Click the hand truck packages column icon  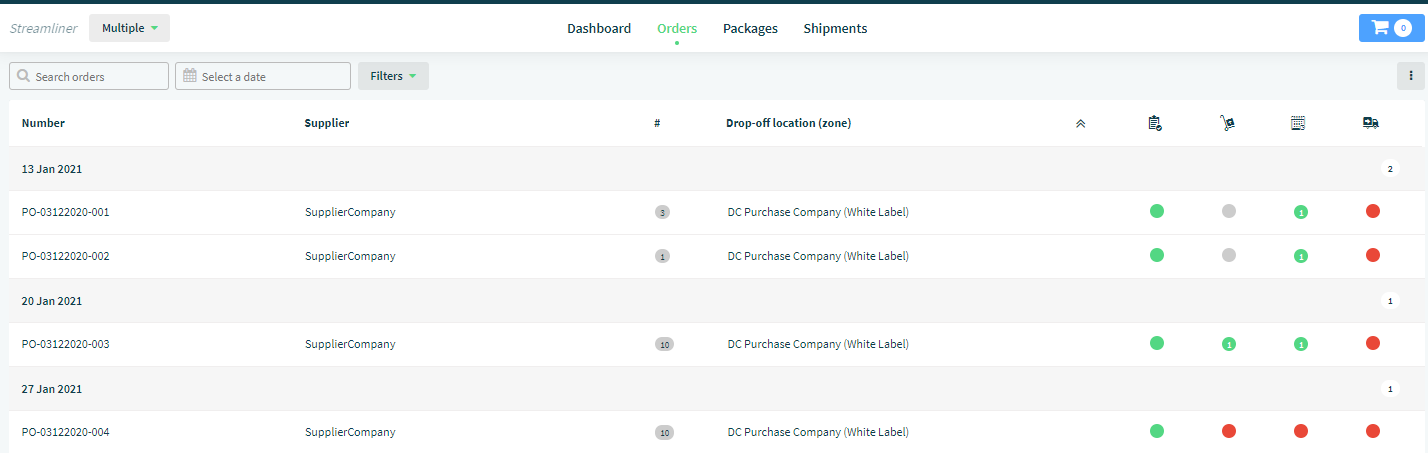(1227, 123)
